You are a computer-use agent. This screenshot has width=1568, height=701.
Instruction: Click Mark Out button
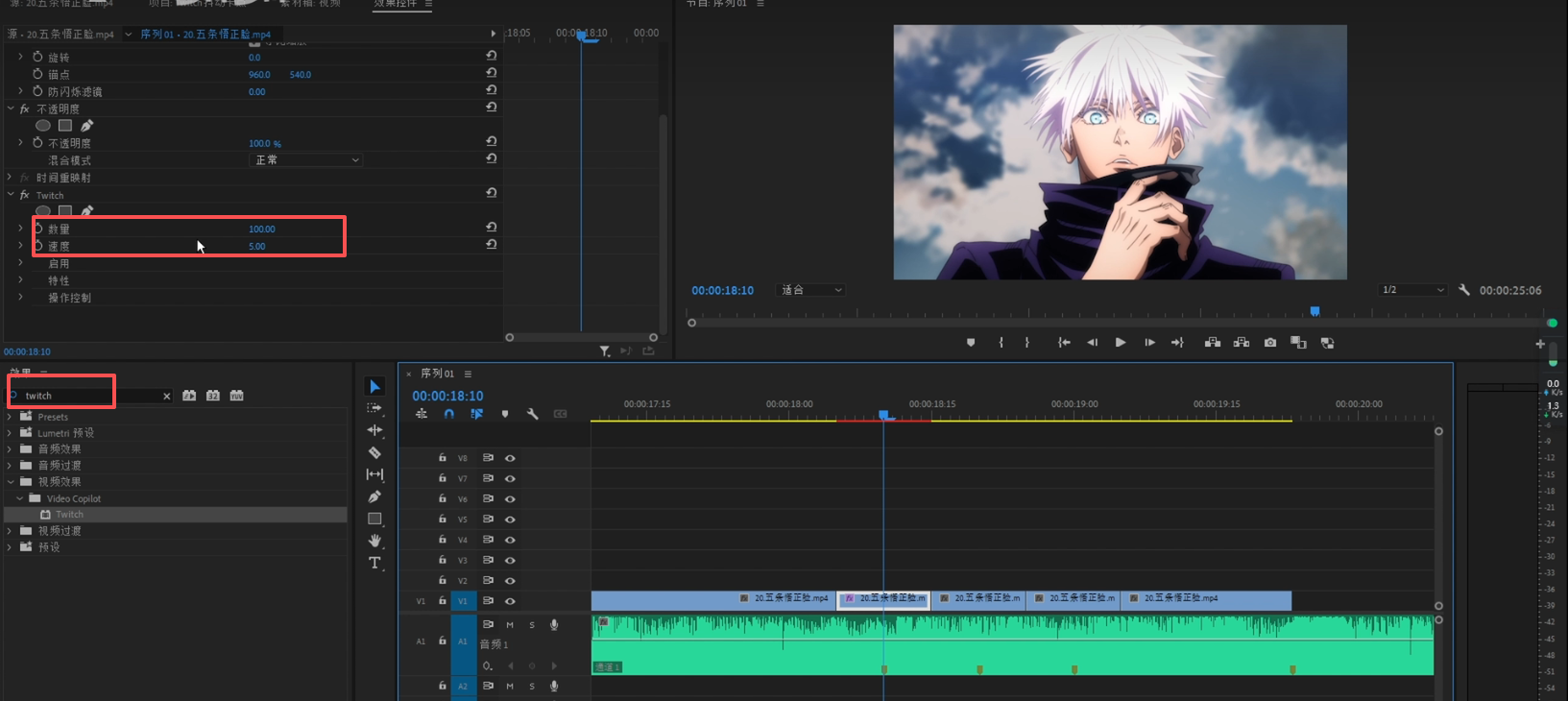[x=1026, y=343]
